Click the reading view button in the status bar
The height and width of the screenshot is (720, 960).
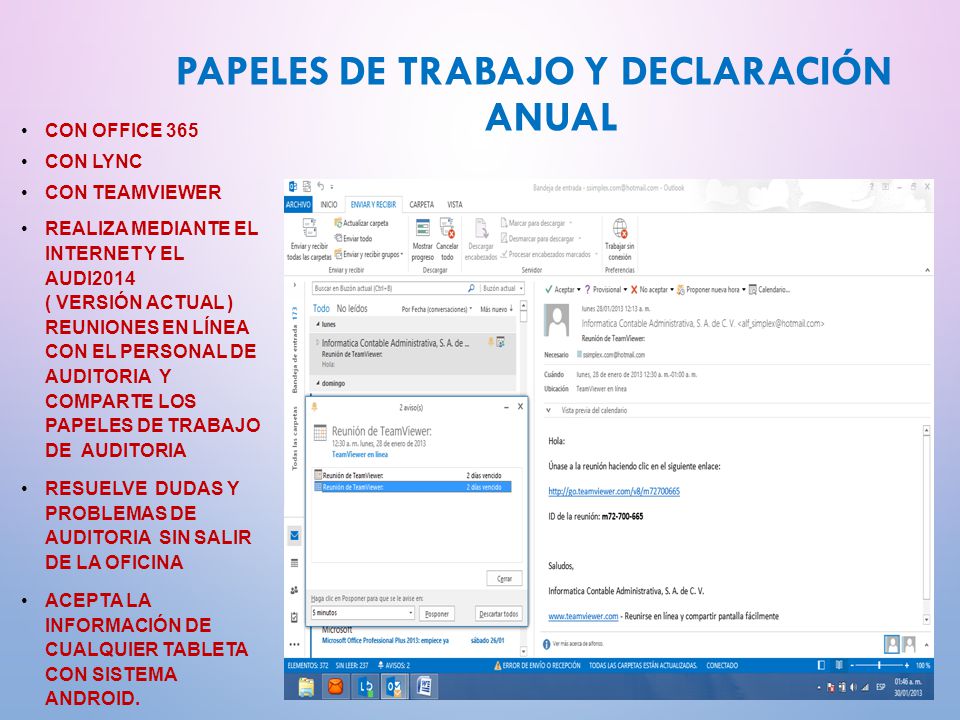coord(839,665)
